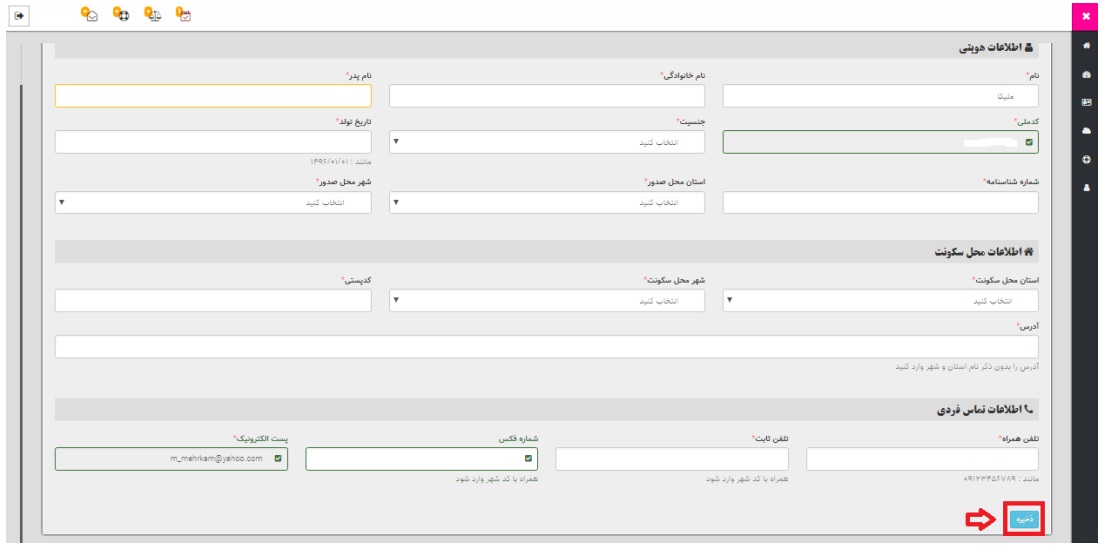The width and height of the screenshot is (1103, 550).
Task: Go to home via sidebar house icon
Action: 1086,46
